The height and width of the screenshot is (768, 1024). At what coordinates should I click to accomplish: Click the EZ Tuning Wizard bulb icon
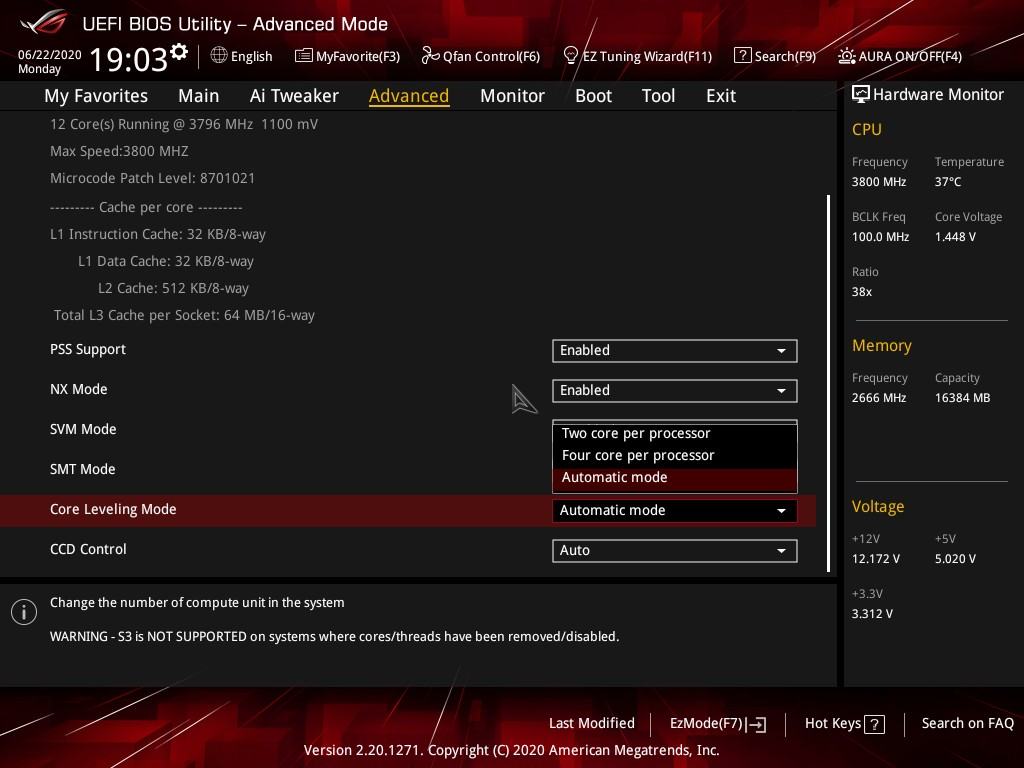click(570, 56)
